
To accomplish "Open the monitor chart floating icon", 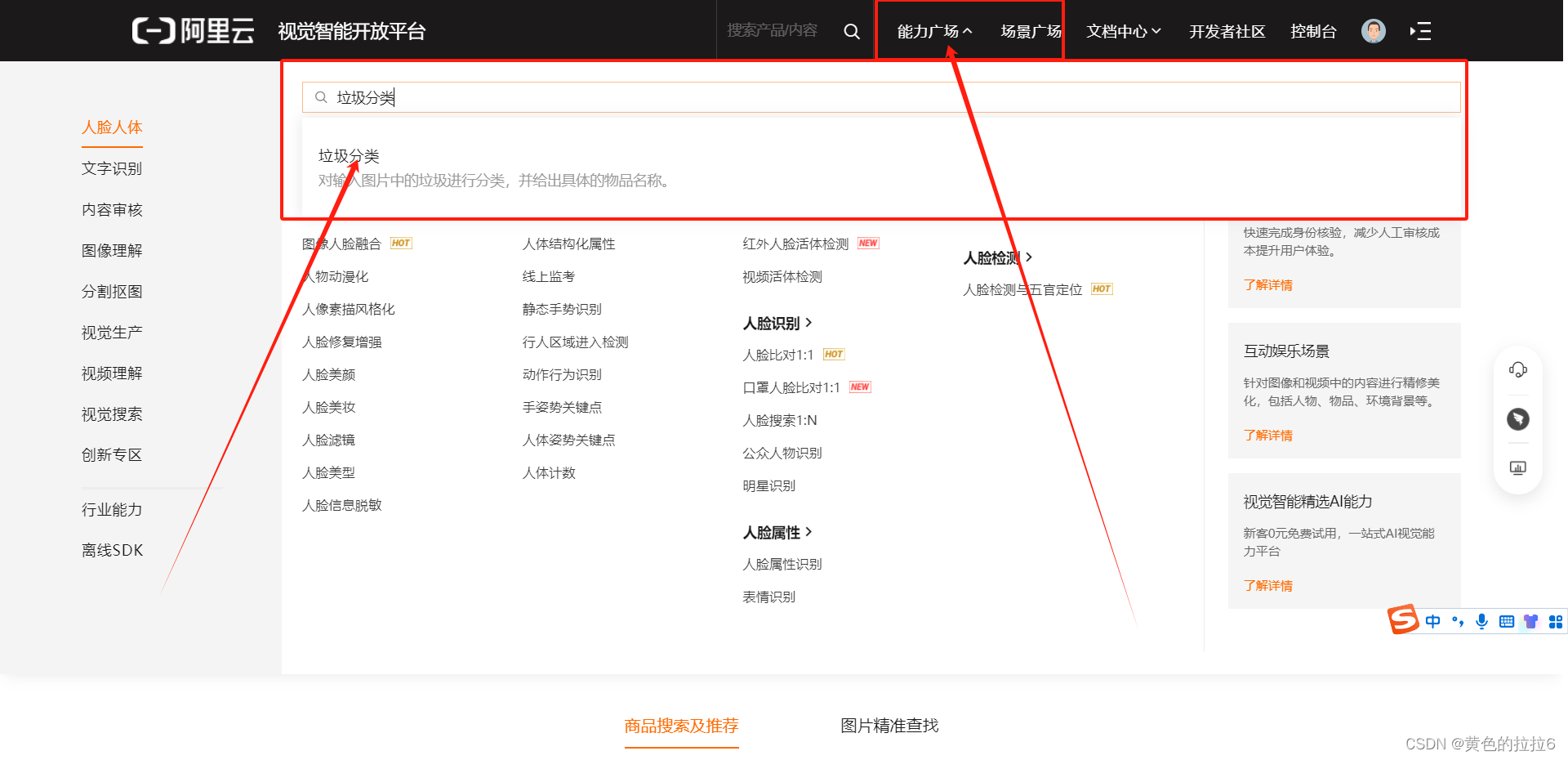I will (1517, 467).
